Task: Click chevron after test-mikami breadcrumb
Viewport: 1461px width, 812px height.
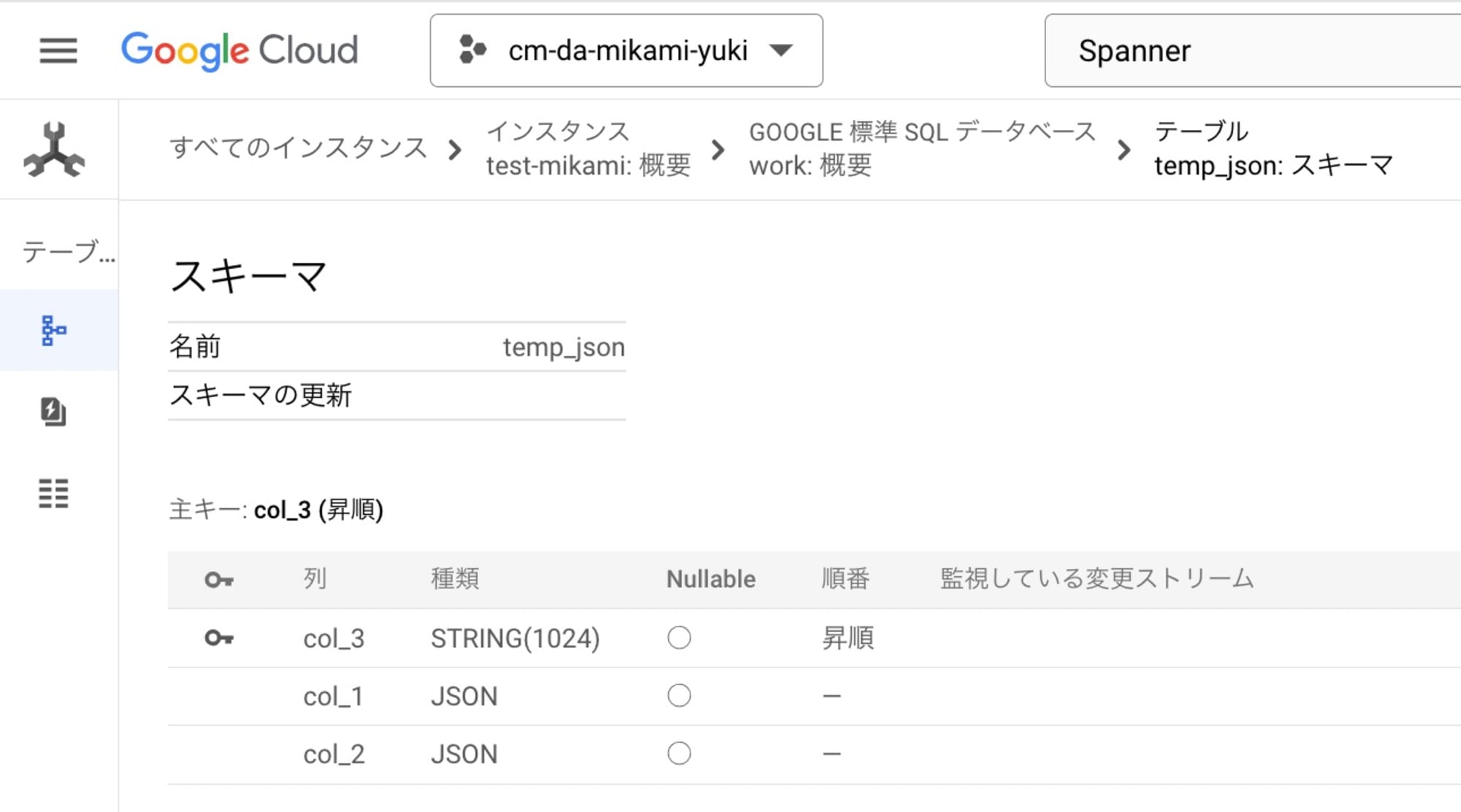Action: (718, 150)
